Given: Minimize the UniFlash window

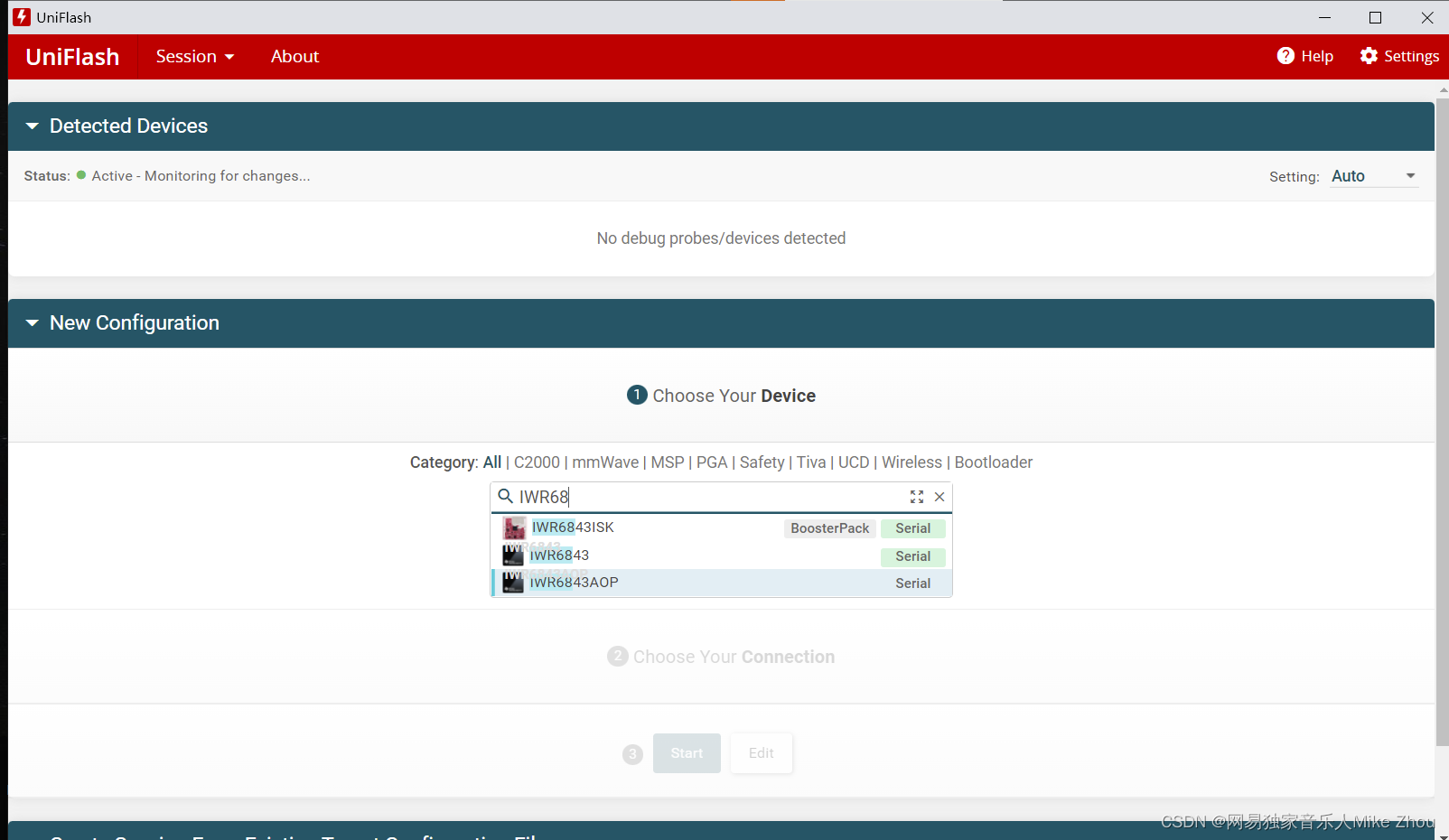Looking at the screenshot, I should coord(1325,17).
